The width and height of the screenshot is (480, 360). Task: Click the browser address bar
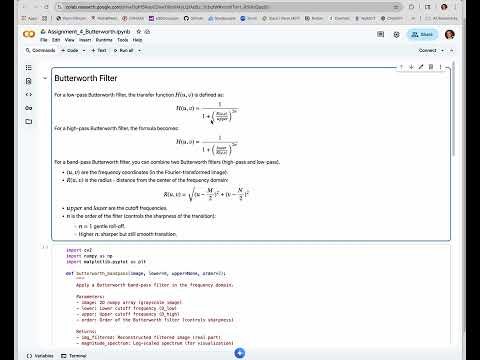tap(228, 7)
